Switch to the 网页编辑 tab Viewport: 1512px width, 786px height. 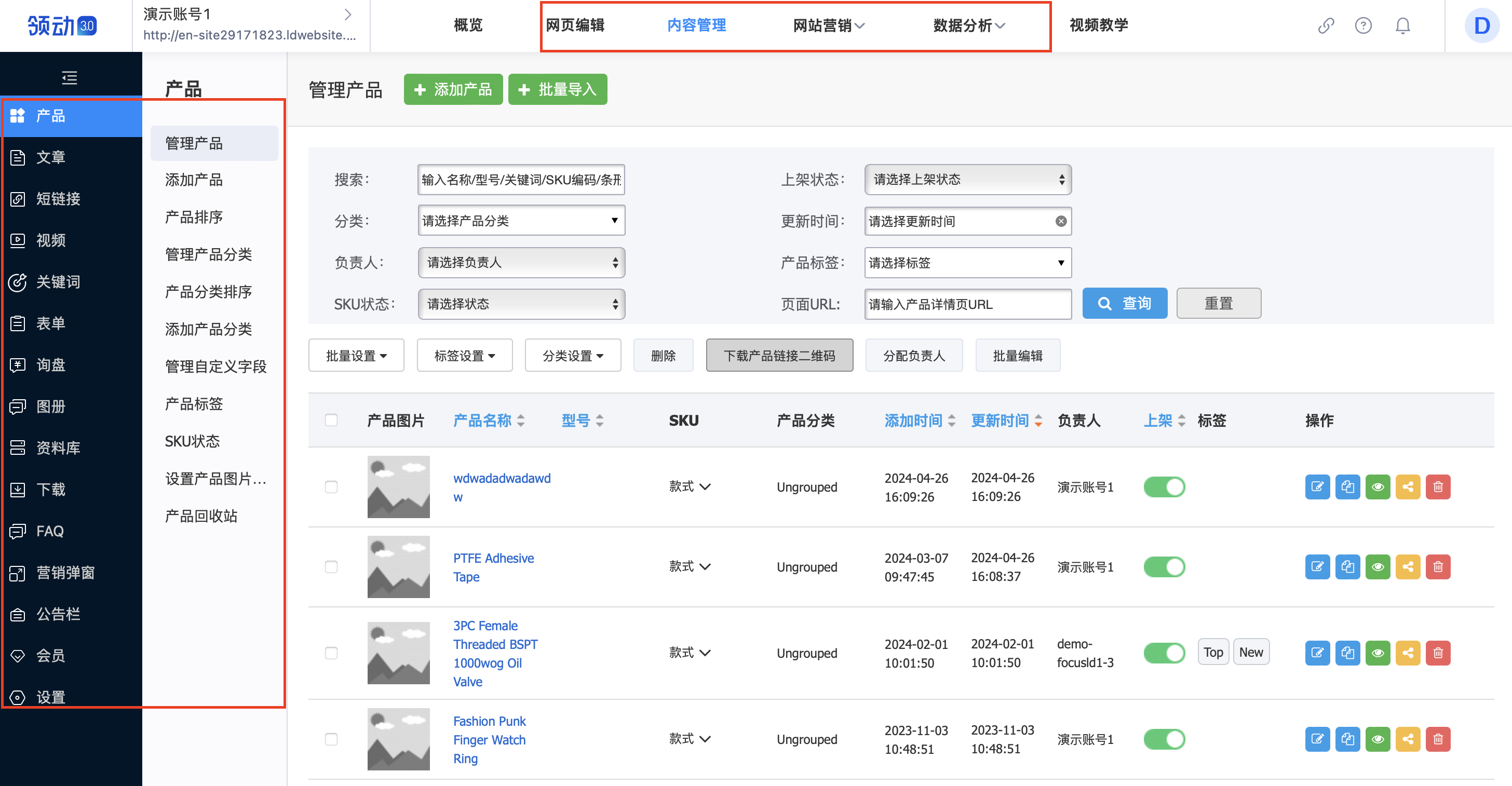tap(576, 25)
